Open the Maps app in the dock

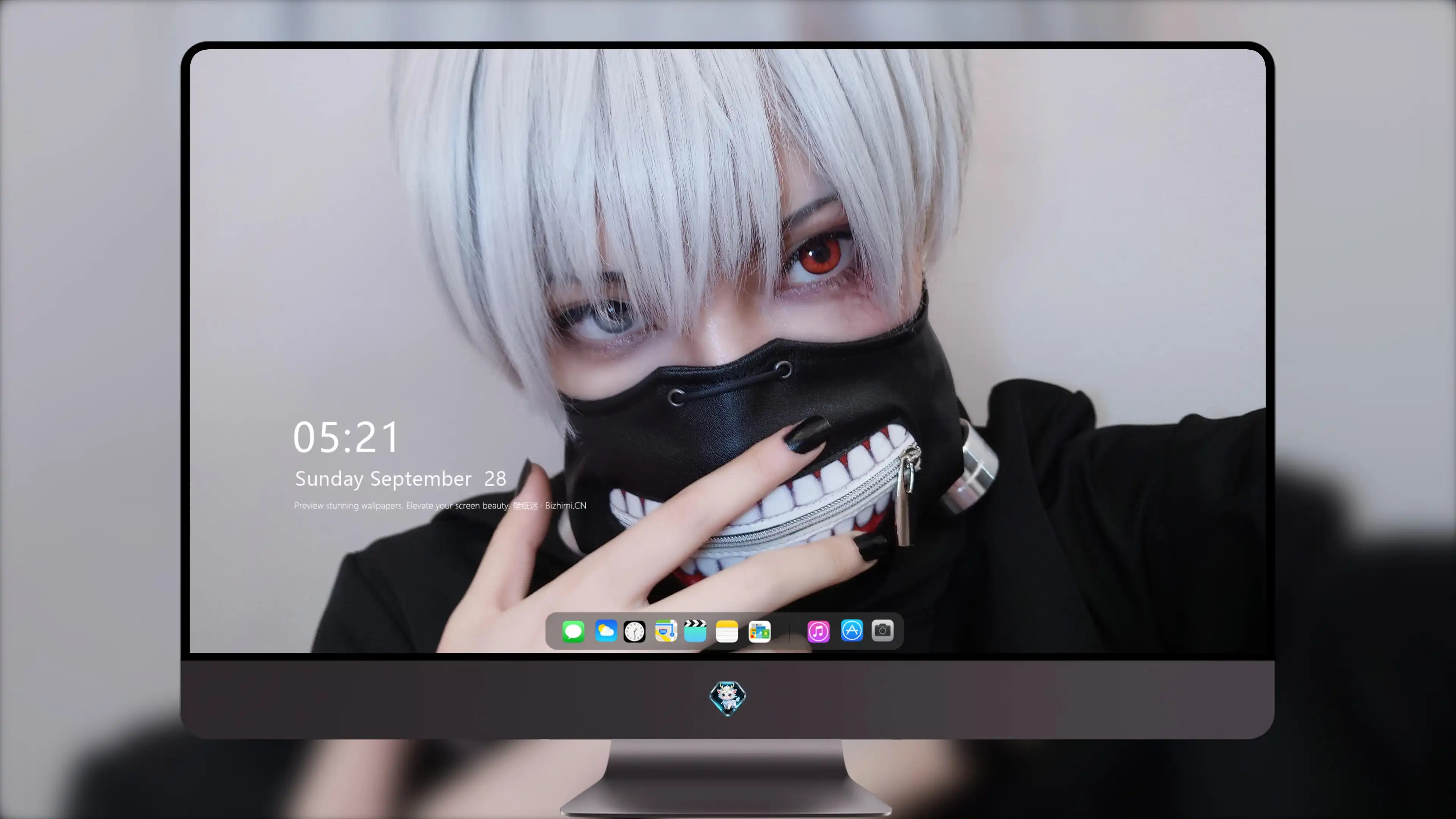pyautogui.click(x=666, y=631)
